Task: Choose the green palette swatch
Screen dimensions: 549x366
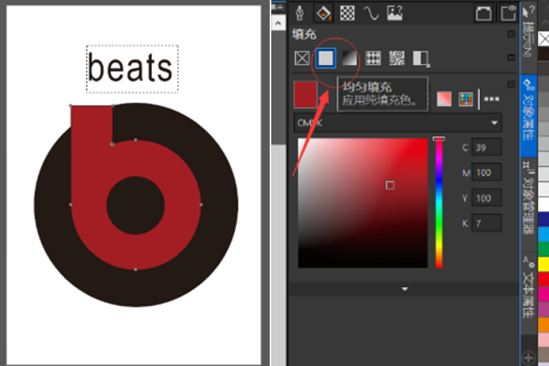Action: click(544, 249)
